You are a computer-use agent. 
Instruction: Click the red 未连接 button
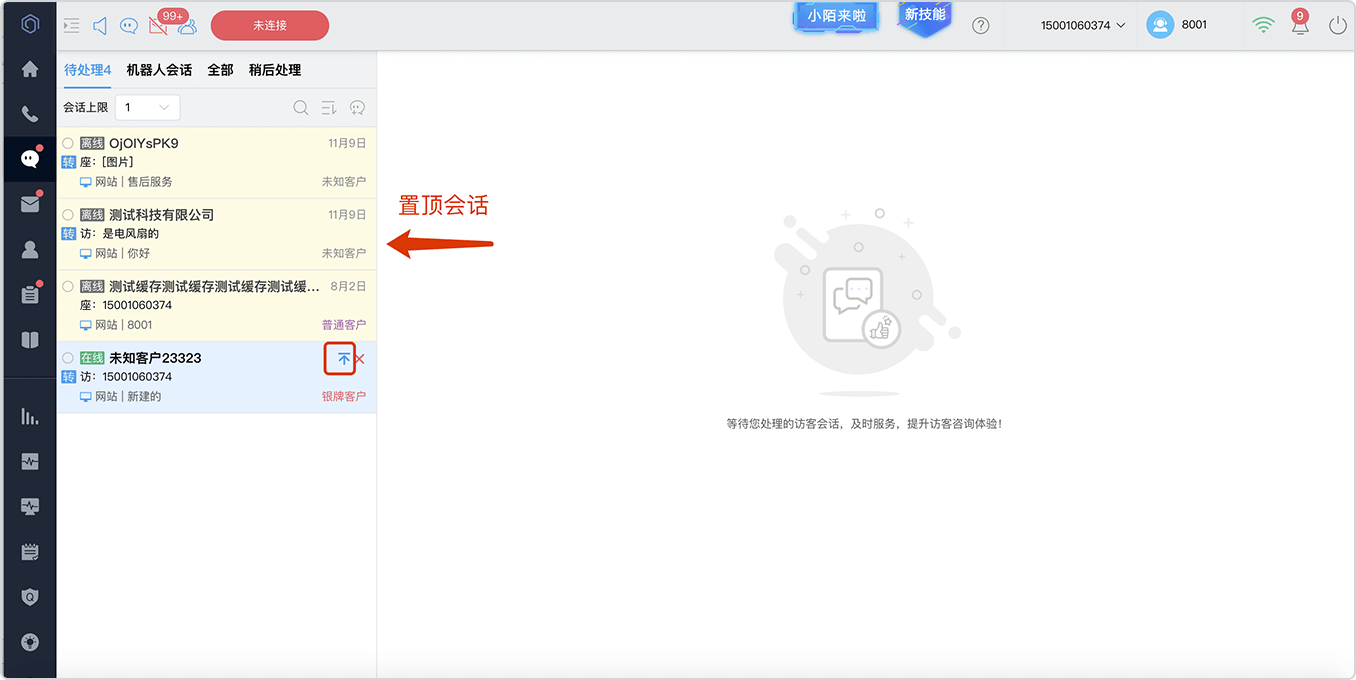(270, 25)
